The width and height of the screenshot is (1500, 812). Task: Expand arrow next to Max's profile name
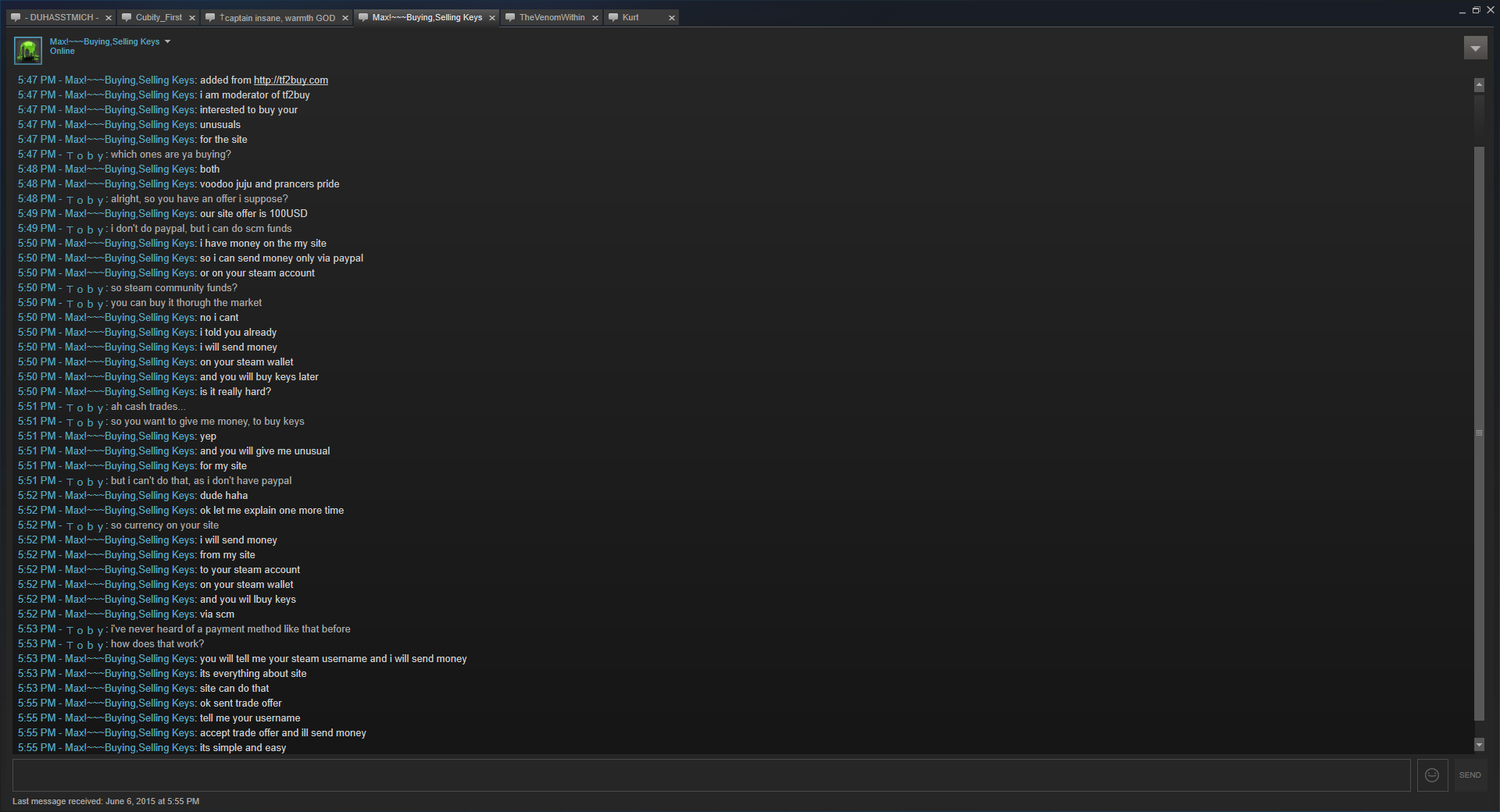167,41
